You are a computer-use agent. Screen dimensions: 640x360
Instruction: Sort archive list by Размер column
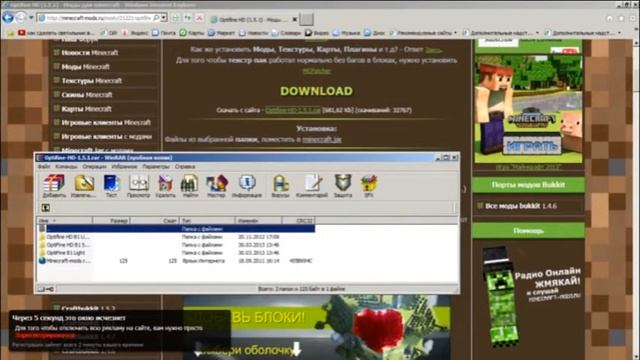pos(111,220)
